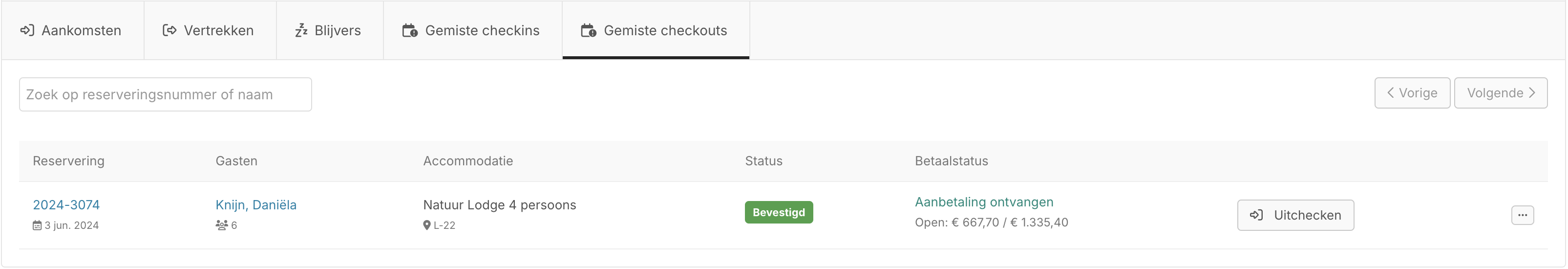Open reservation 2024-3074

coord(66,205)
